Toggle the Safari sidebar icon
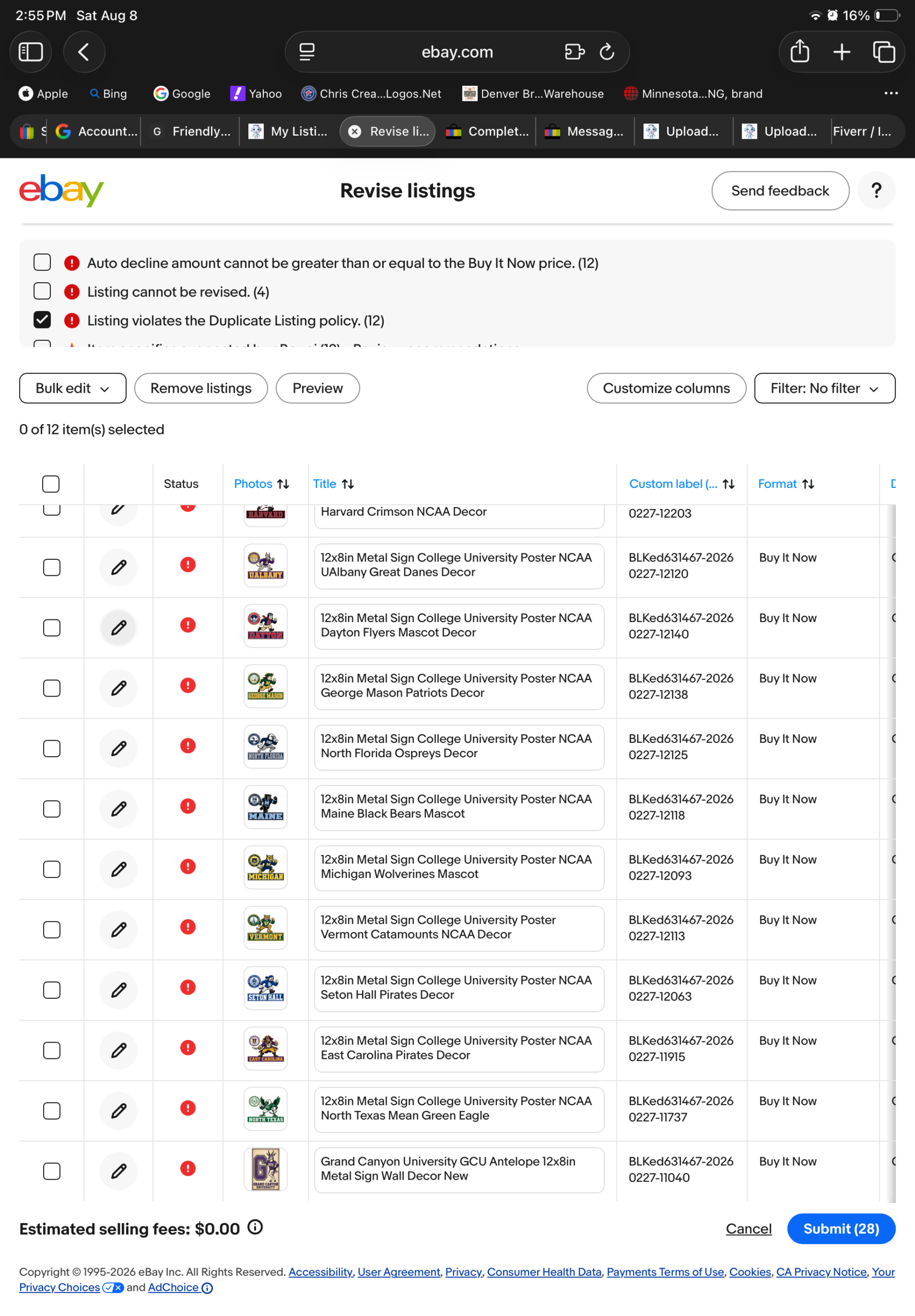 30,52
